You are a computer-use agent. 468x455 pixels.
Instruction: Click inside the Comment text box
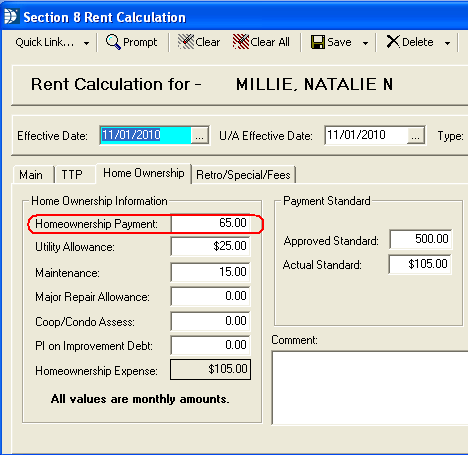370,388
